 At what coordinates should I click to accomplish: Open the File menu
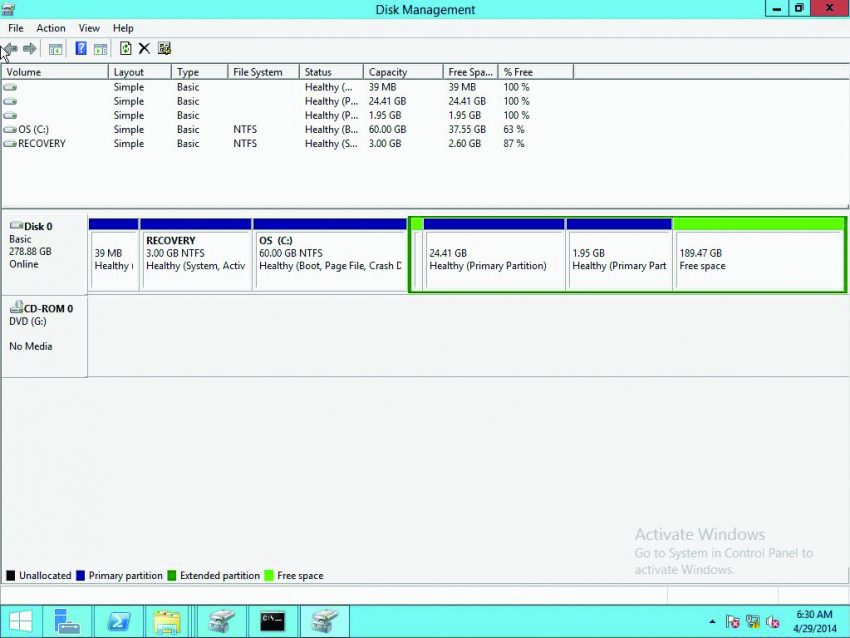[15, 28]
